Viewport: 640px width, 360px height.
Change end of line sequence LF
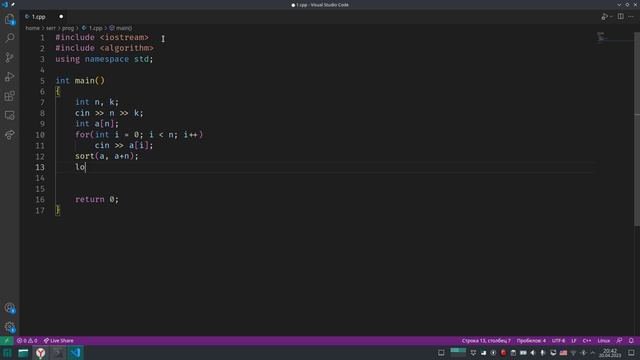point(573,340)
